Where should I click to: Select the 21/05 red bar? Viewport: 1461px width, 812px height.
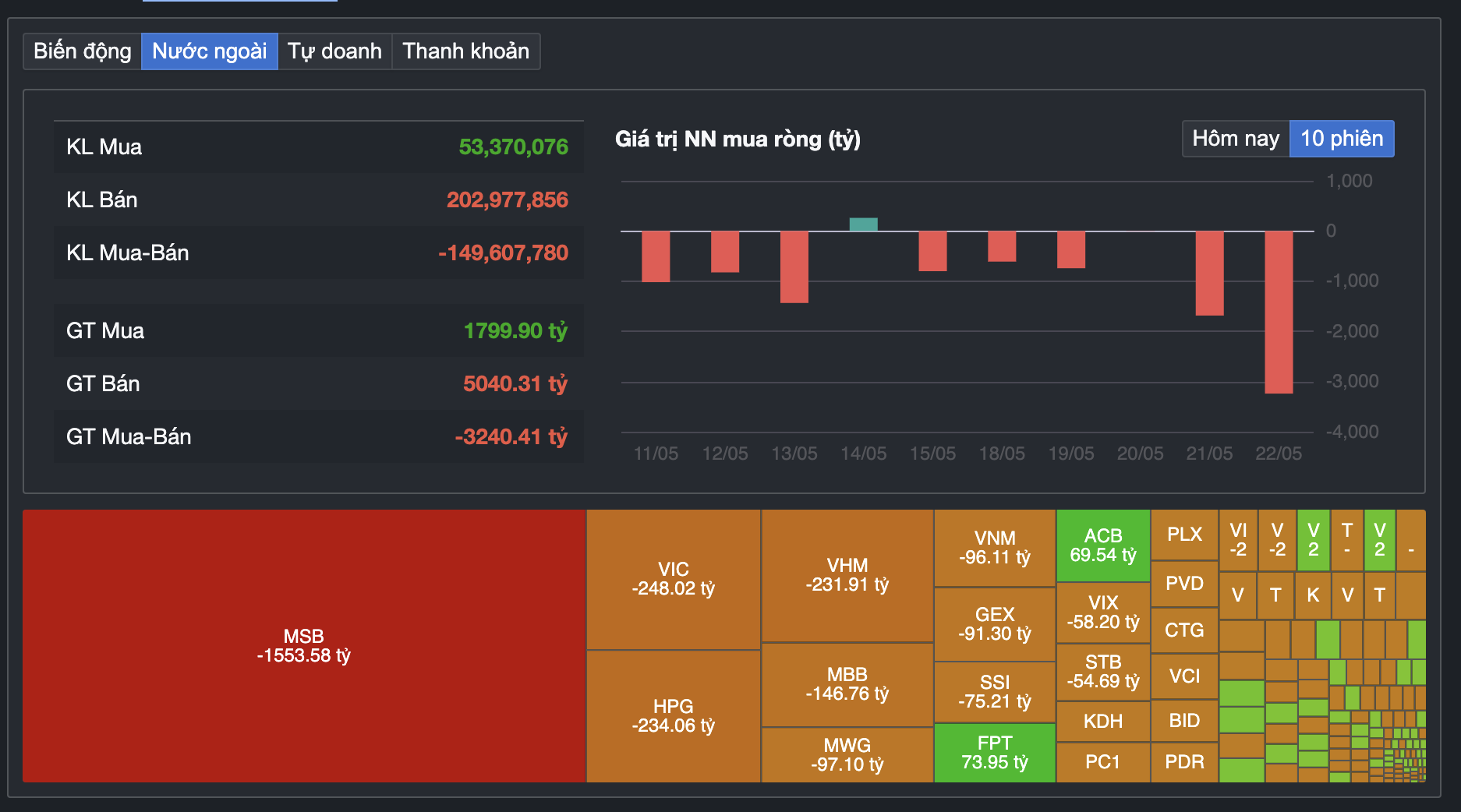click(1209, 274)
